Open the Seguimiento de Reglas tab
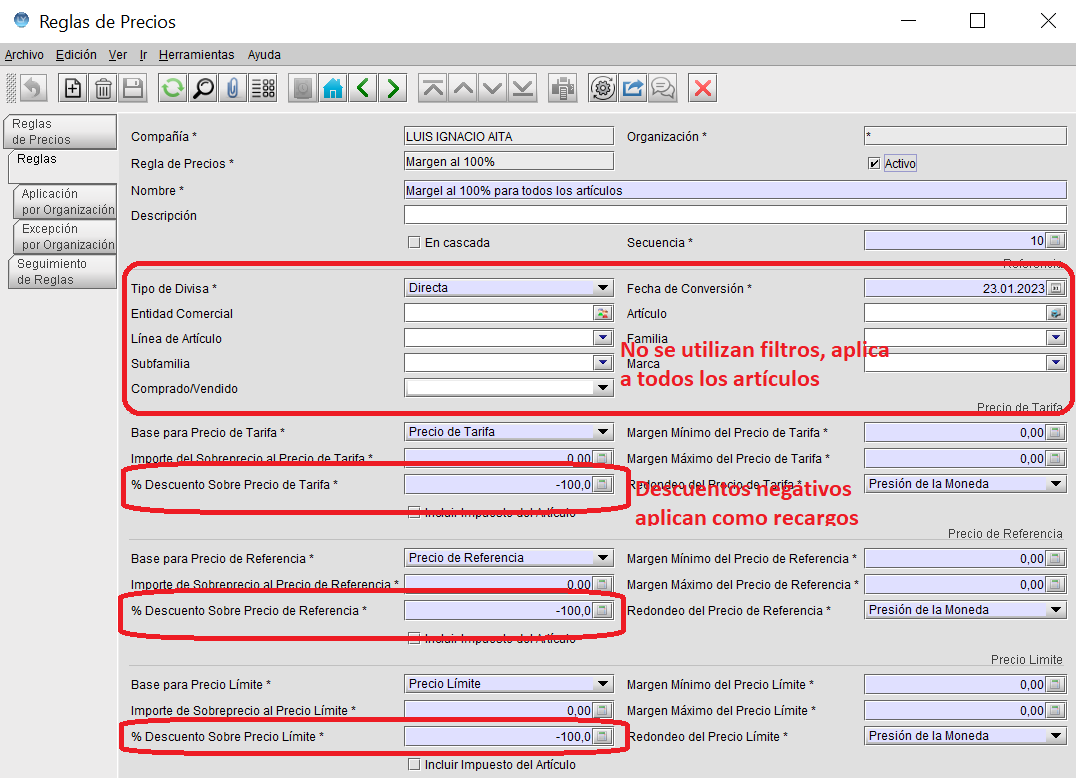 [62, 272]
